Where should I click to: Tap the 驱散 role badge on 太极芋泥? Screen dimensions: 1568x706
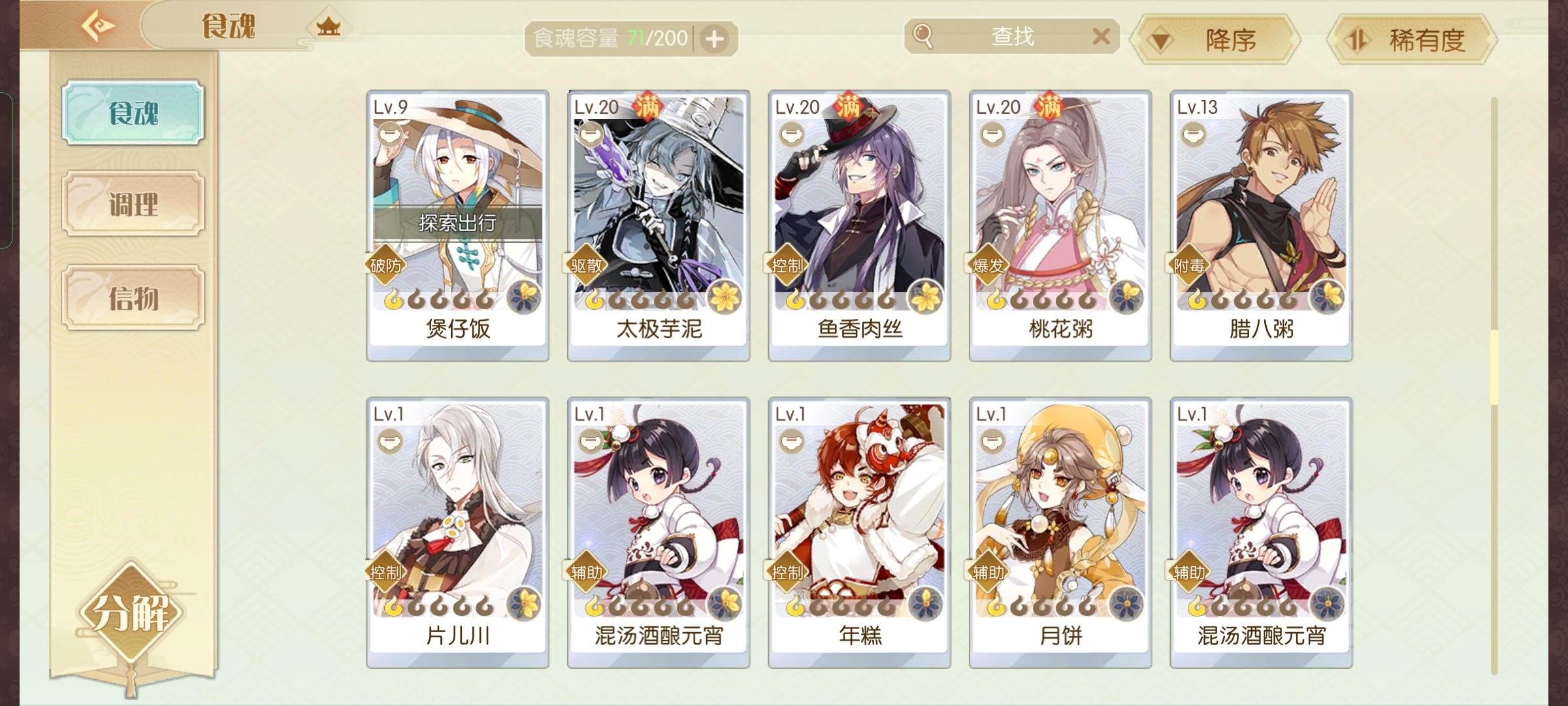[586, 265]
